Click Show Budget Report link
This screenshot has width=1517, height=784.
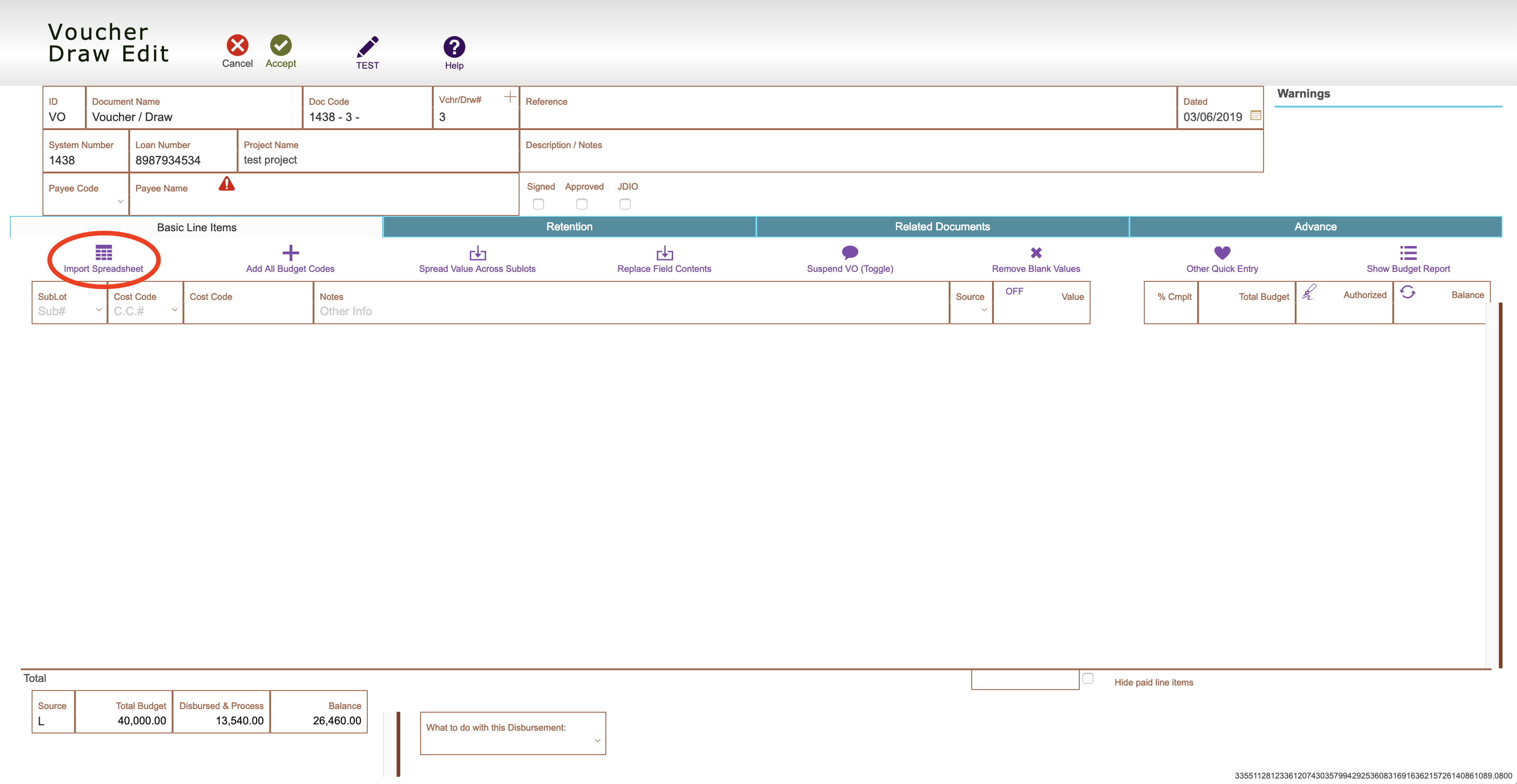tap(1408, 268)
